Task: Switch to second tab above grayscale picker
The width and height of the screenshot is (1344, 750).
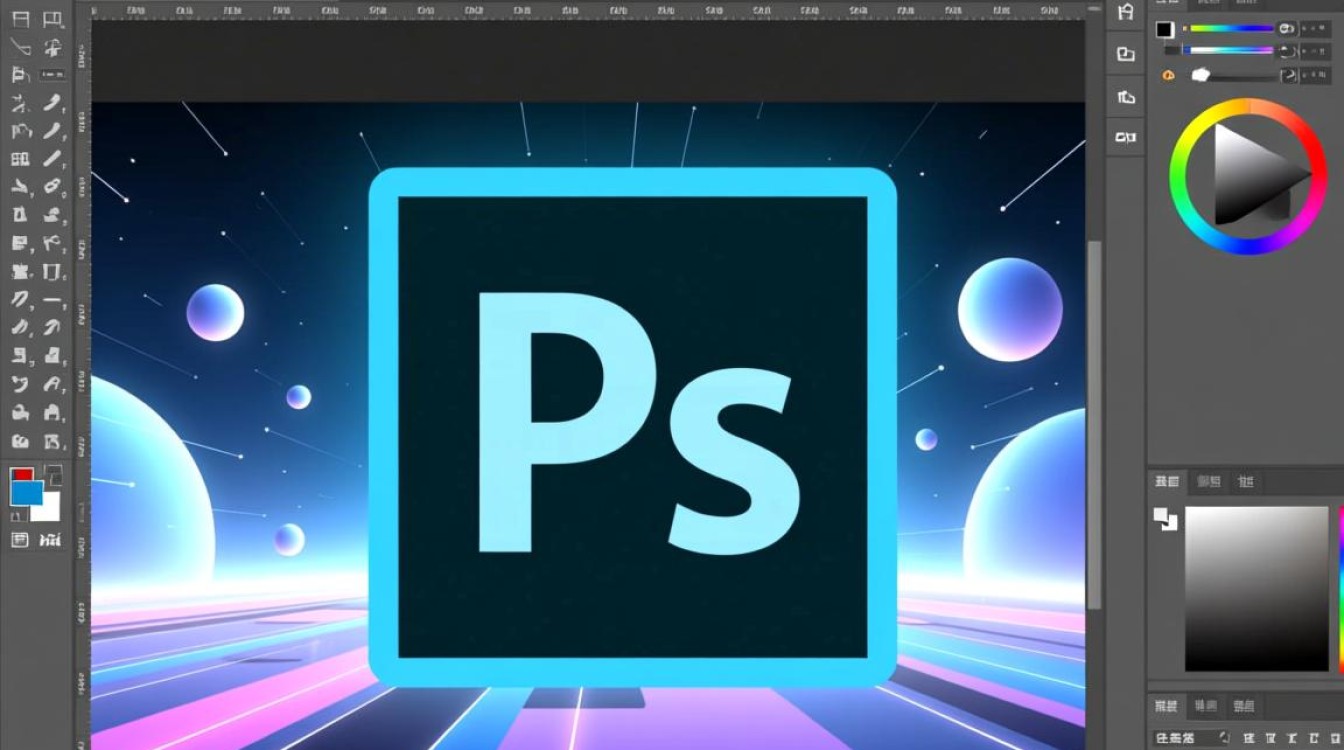Action: 1208,482
